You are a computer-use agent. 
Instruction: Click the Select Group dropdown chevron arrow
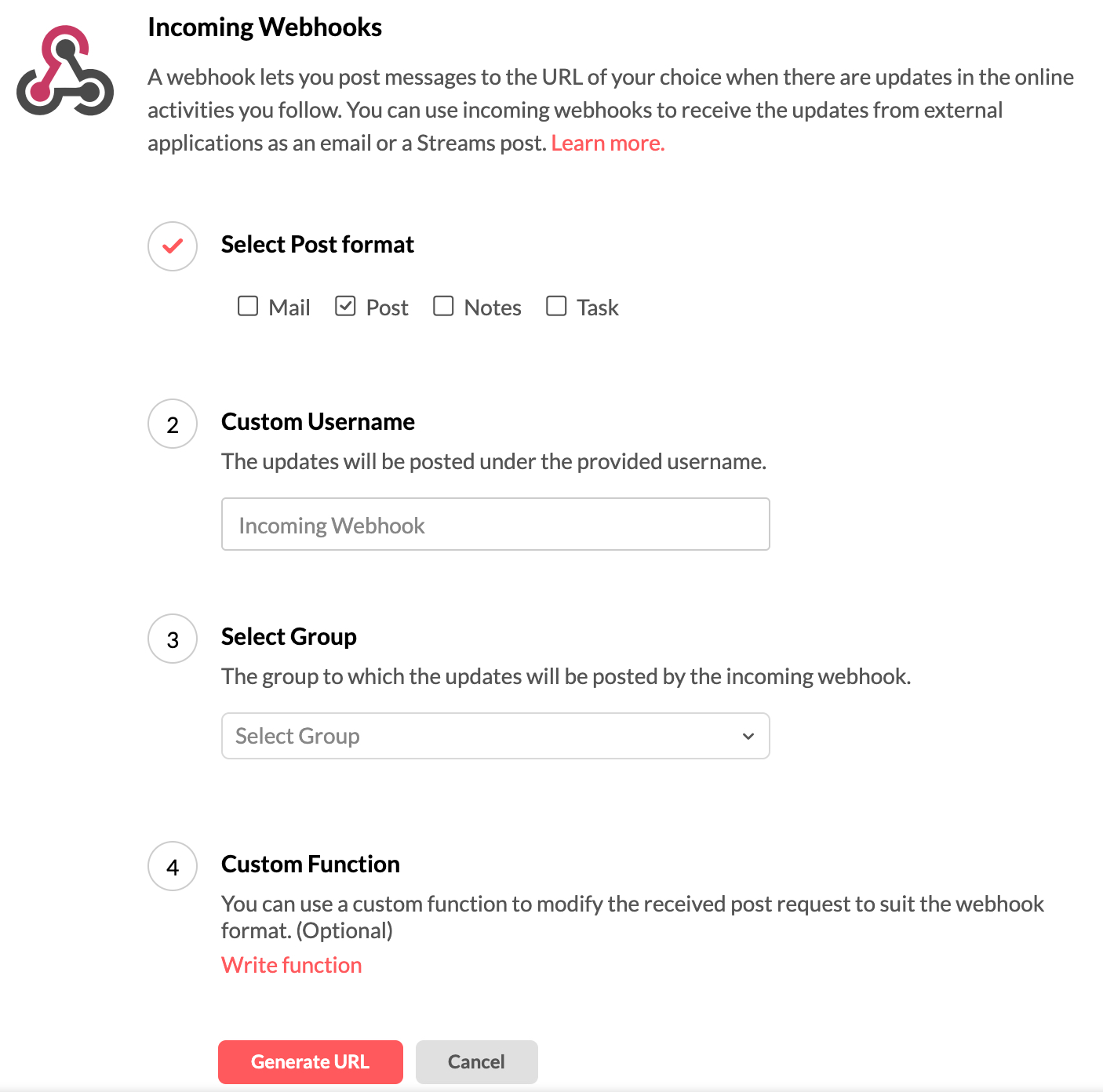point(748,736)
